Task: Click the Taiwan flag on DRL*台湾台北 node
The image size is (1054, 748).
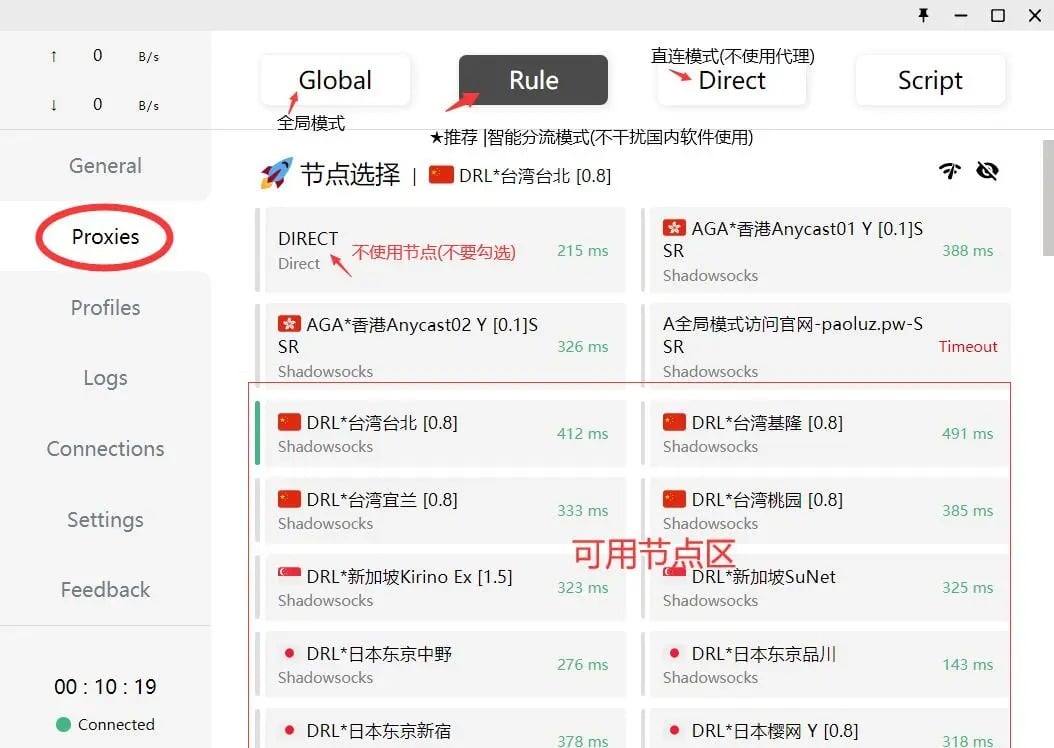Action: [x=289, y=422]
